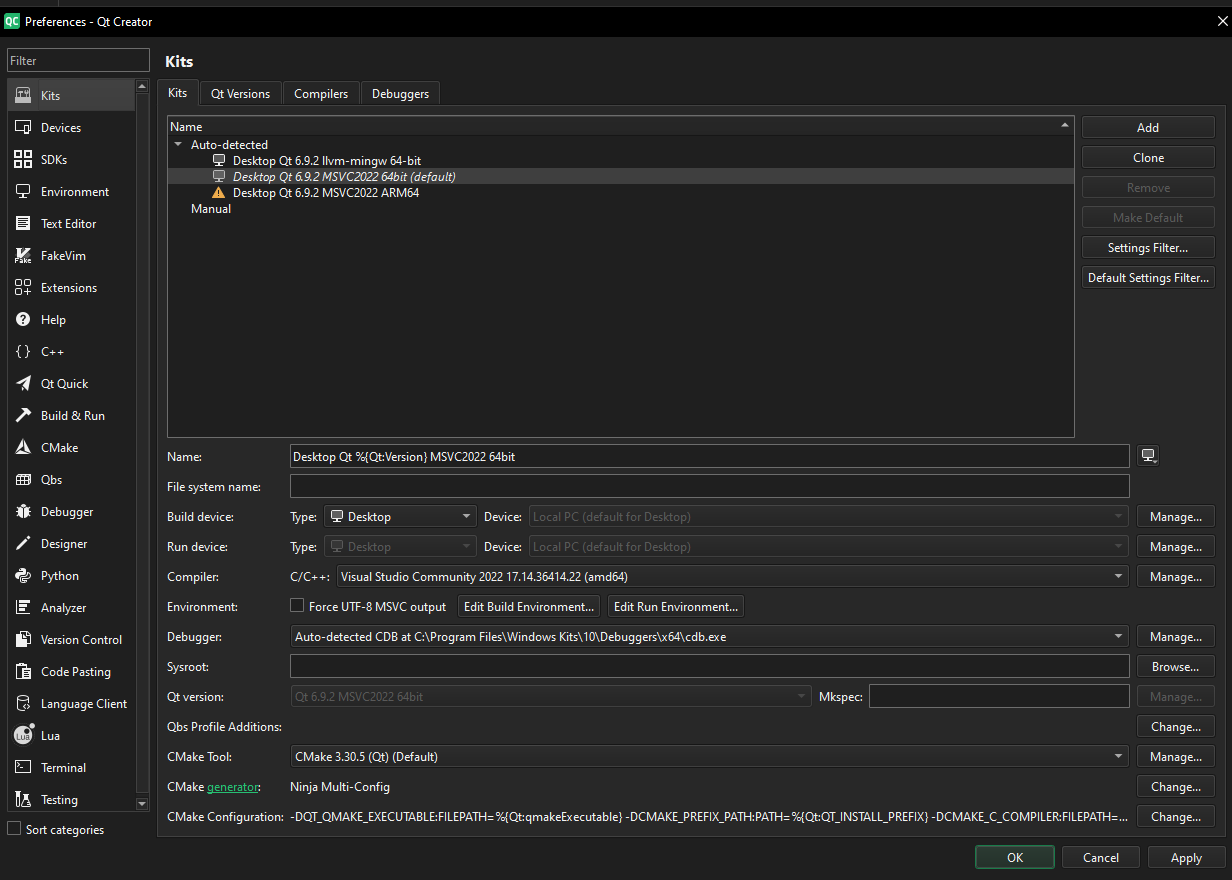Open Settings Filter dialog
The height and width of the screenshot is (880, 1232).
click(x=1148, y=247)
